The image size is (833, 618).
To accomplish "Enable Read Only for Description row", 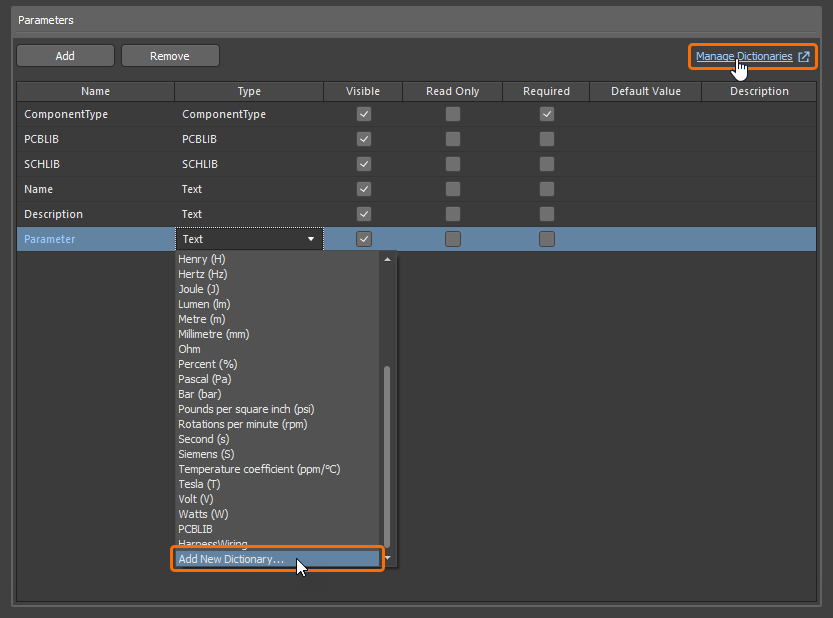I will coord(453,214).
